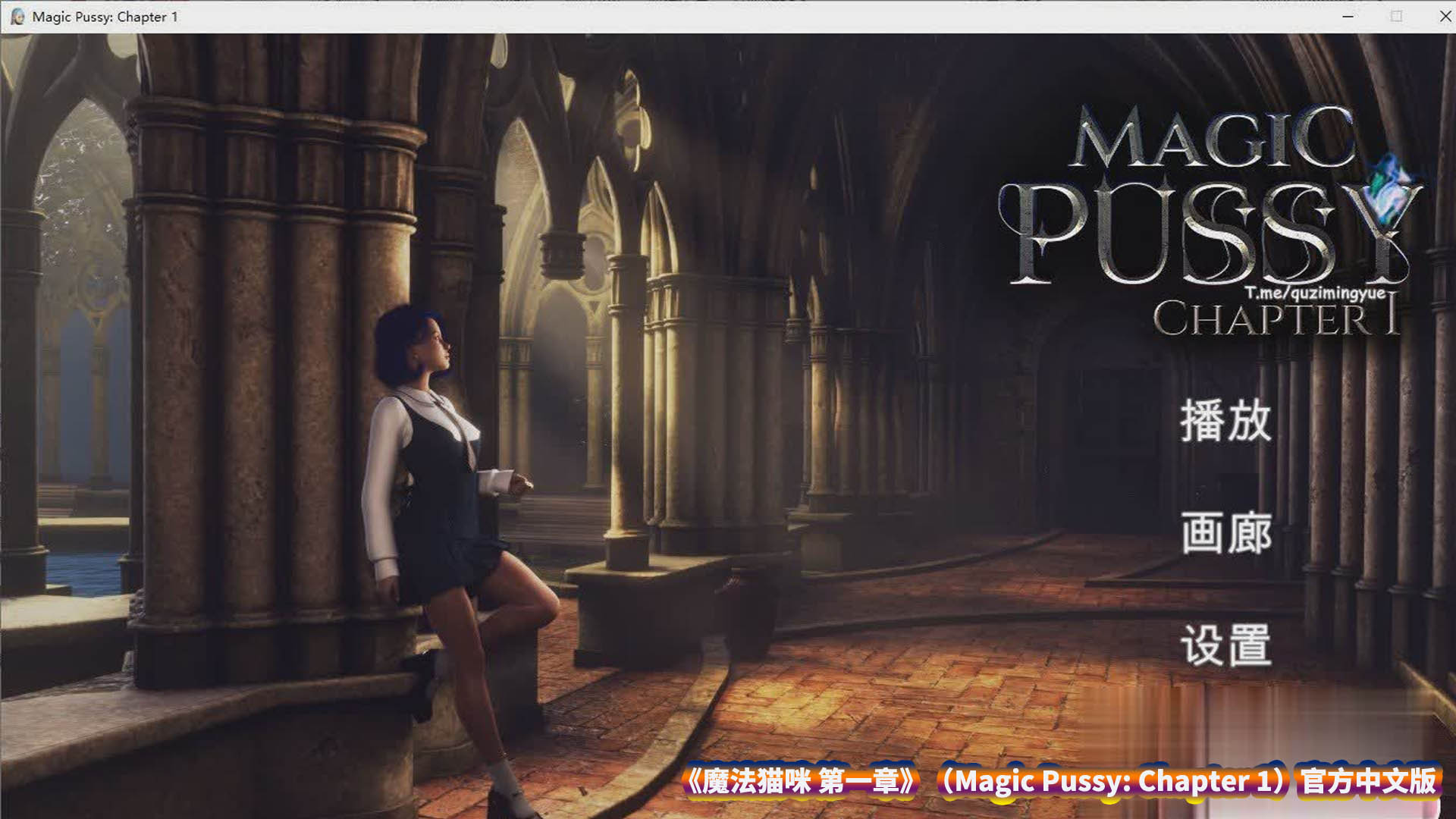Image resolution: width=1456 pixels, height=819 pixels.
Task: Minimize the game window
Action: tap(1348, 17)
